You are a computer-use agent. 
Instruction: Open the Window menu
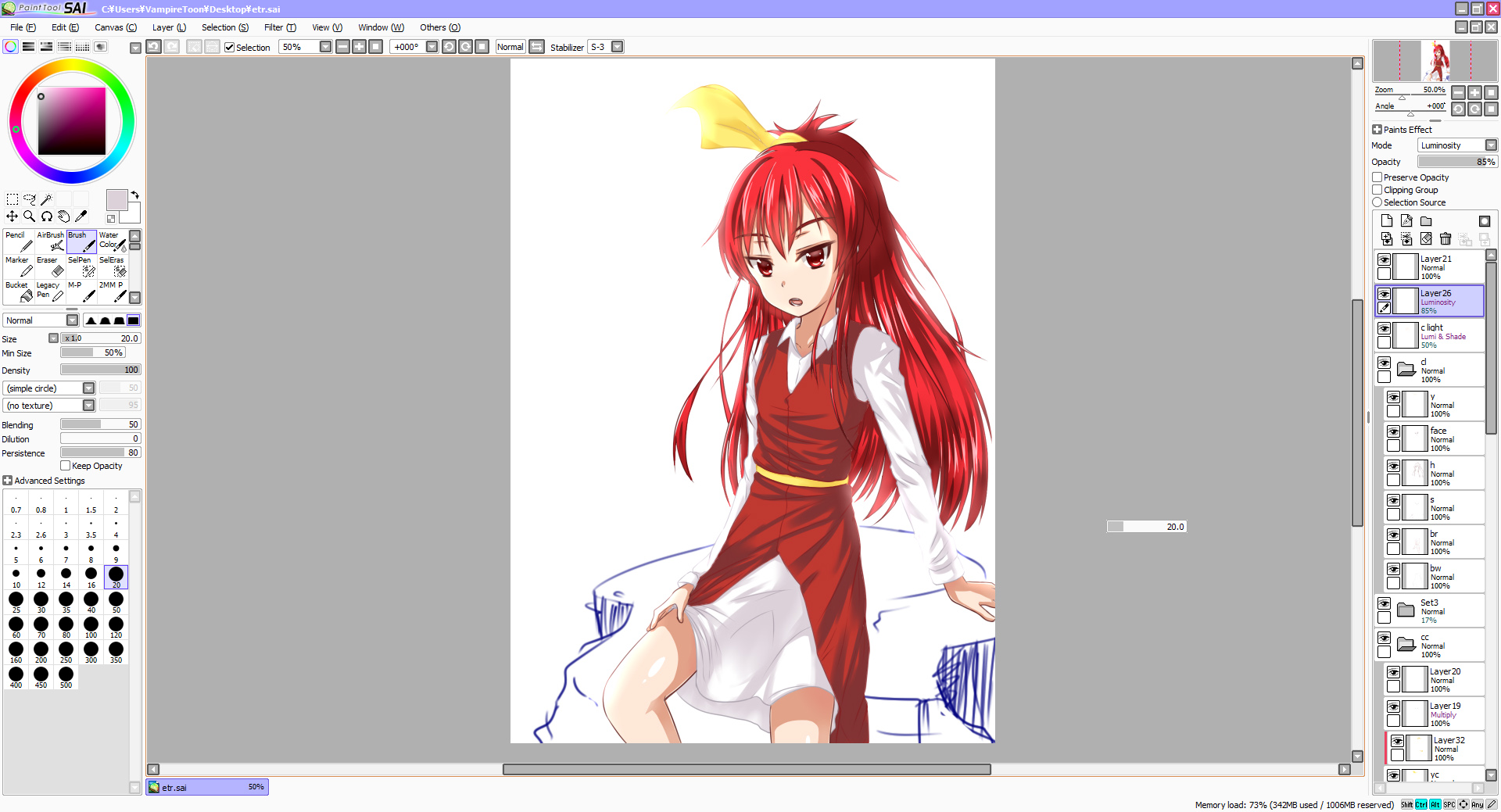[x=381, y=27]
